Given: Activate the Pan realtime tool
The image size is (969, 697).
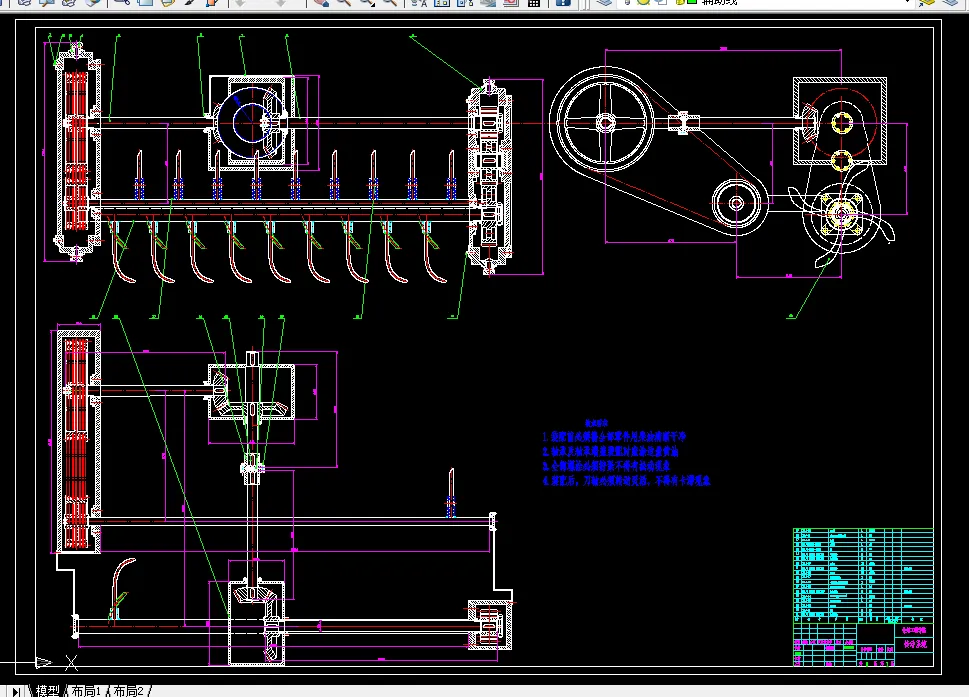Looking at the screenshot, I should click(320, 2).
